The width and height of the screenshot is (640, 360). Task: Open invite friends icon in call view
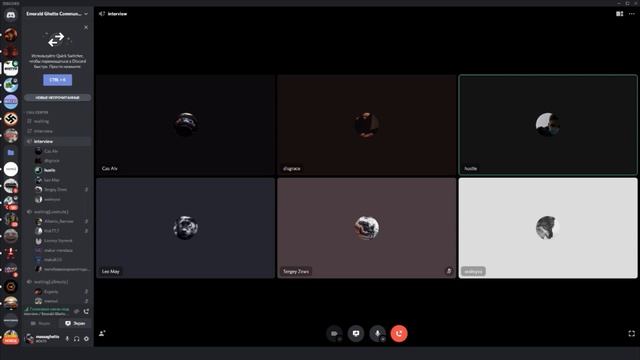click(x=102, y=333)
